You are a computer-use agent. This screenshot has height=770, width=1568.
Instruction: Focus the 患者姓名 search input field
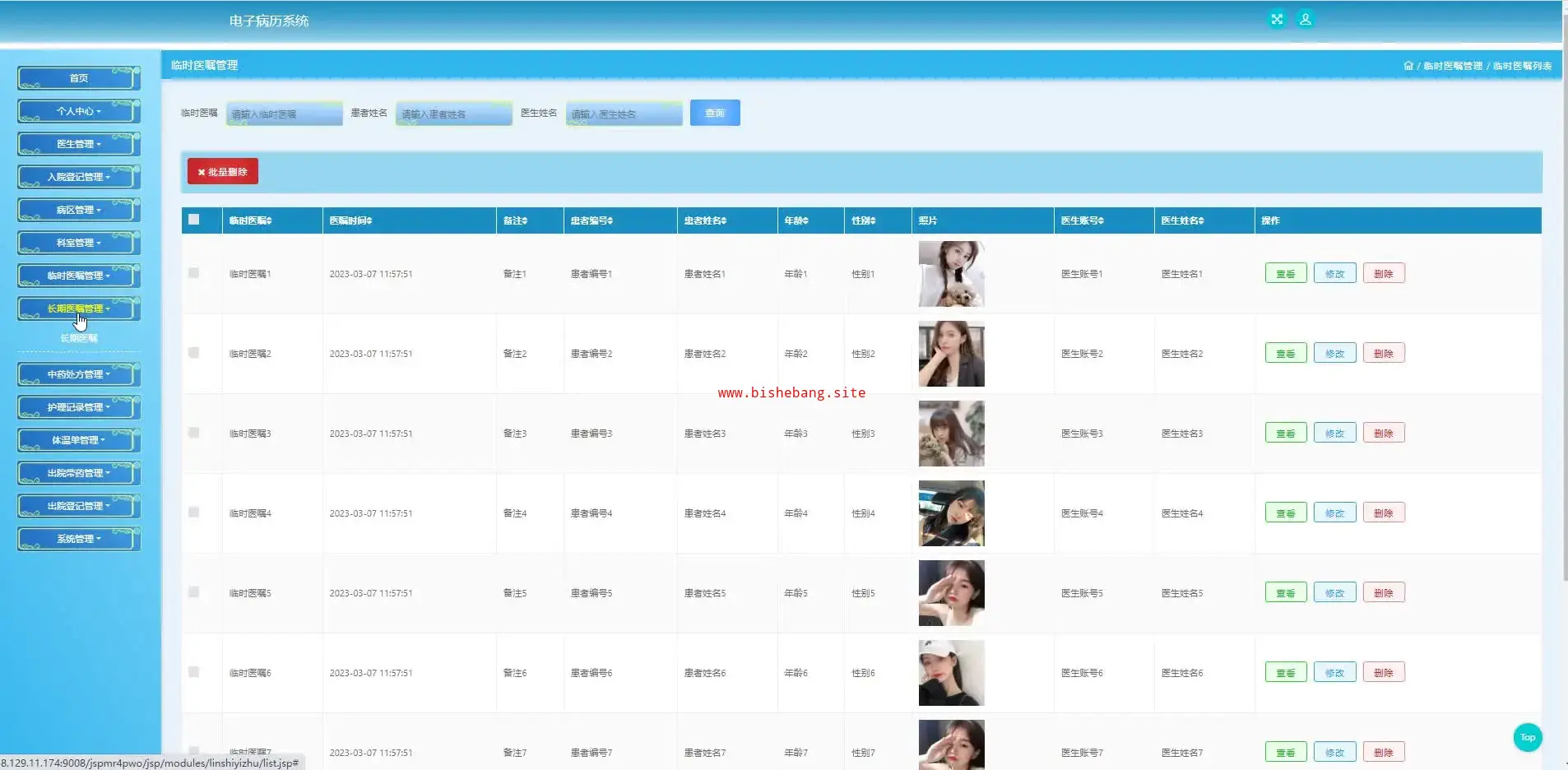pyautogui.click(x=453, y=114)
